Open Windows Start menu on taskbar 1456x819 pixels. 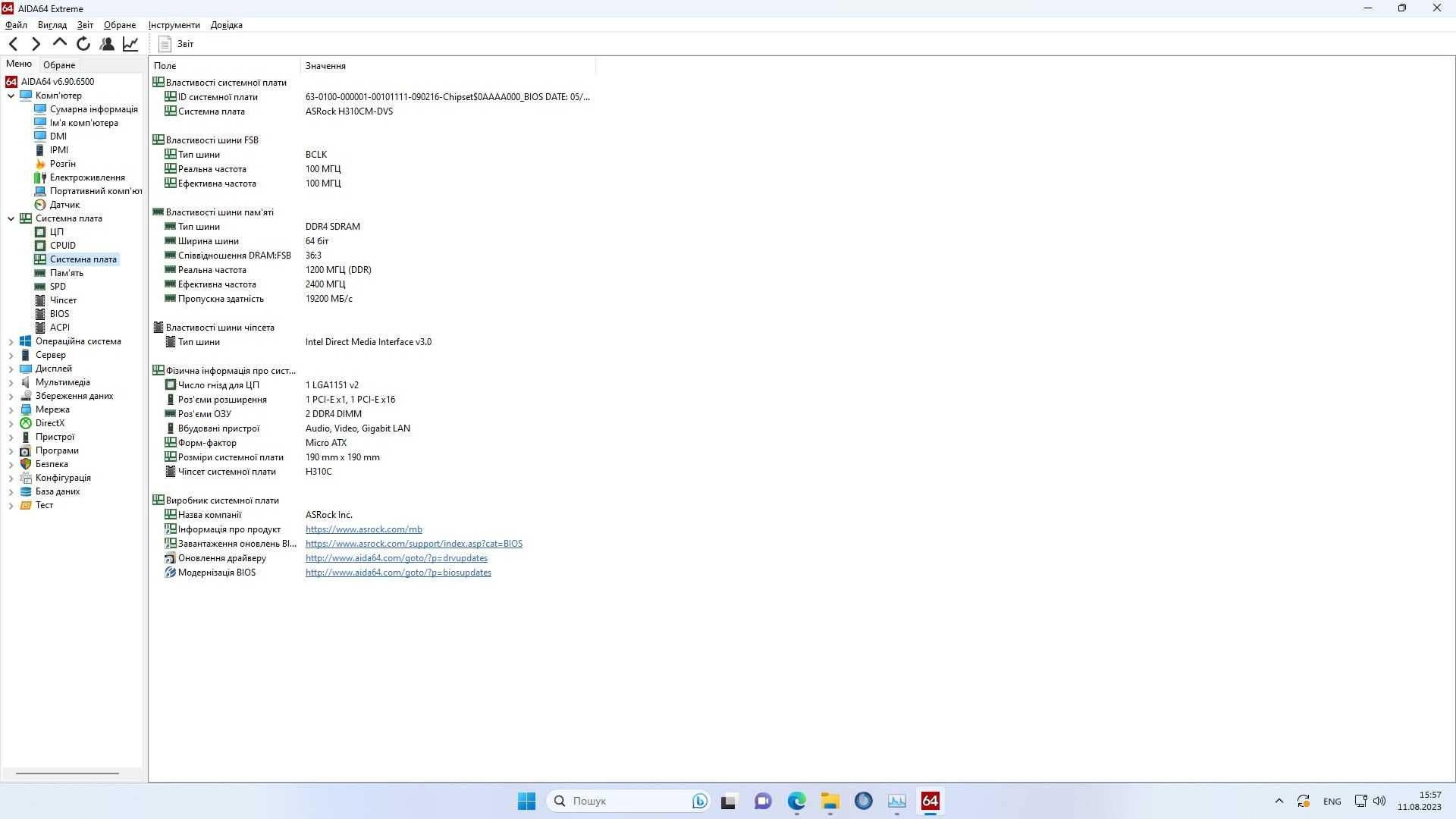tap(526, 801)
